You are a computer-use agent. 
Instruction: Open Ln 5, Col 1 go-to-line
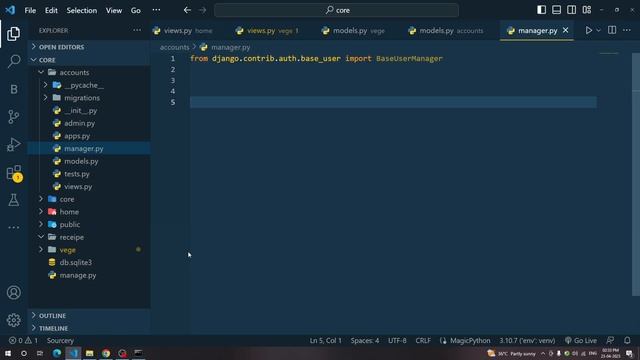coord(325,340)
